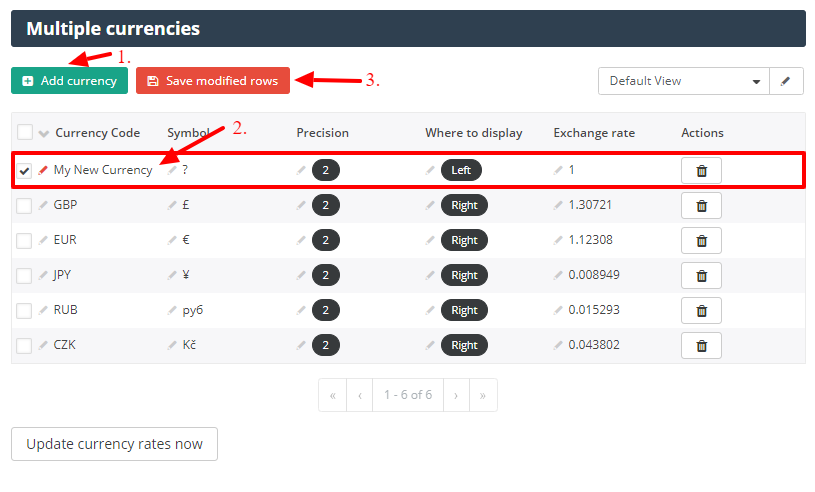The width and height of the screenshot is (815, 492).
Task: Go to last page of results
Action: (483, 395)
